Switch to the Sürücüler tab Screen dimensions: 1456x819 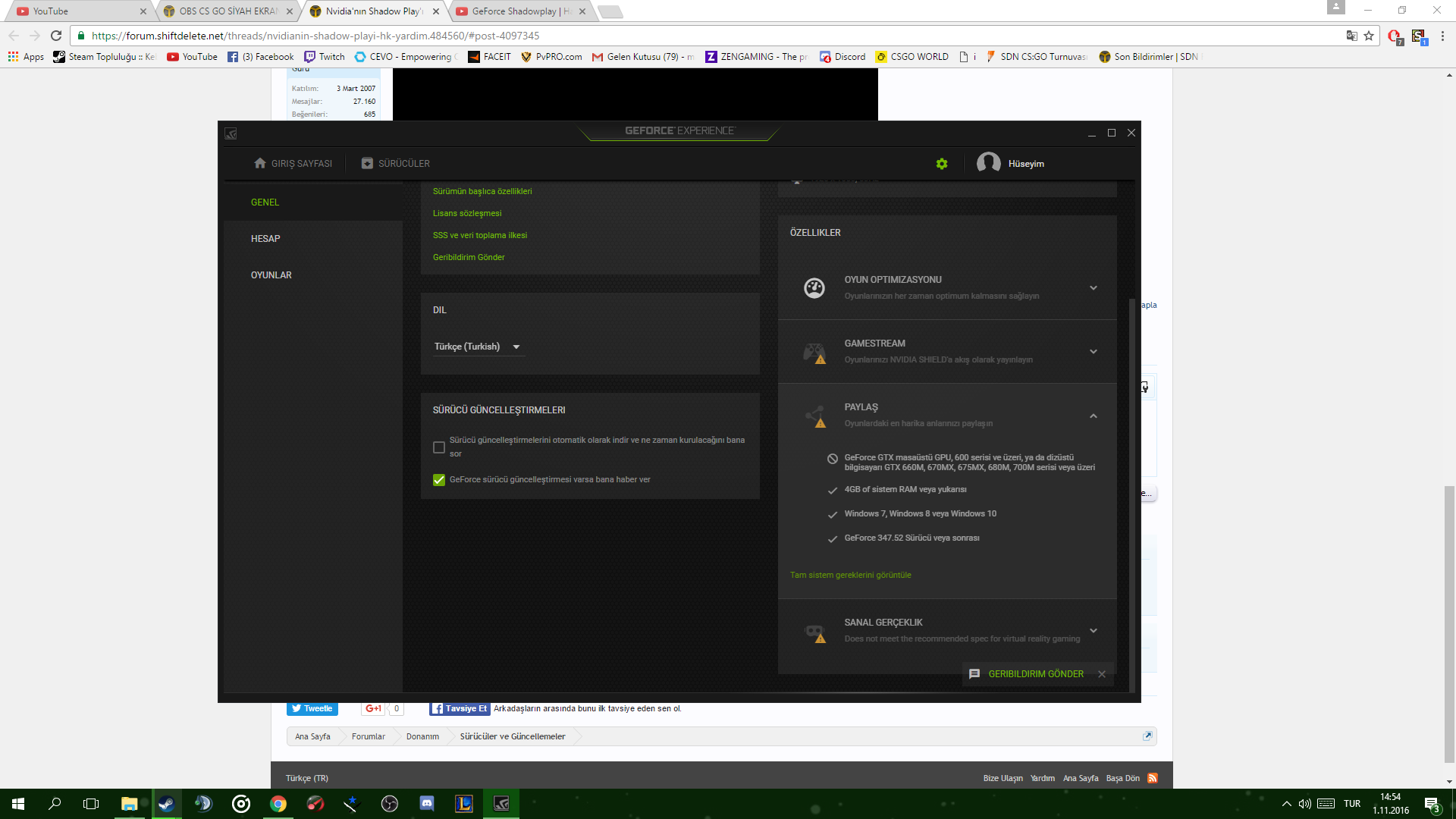tap(396, 163)
